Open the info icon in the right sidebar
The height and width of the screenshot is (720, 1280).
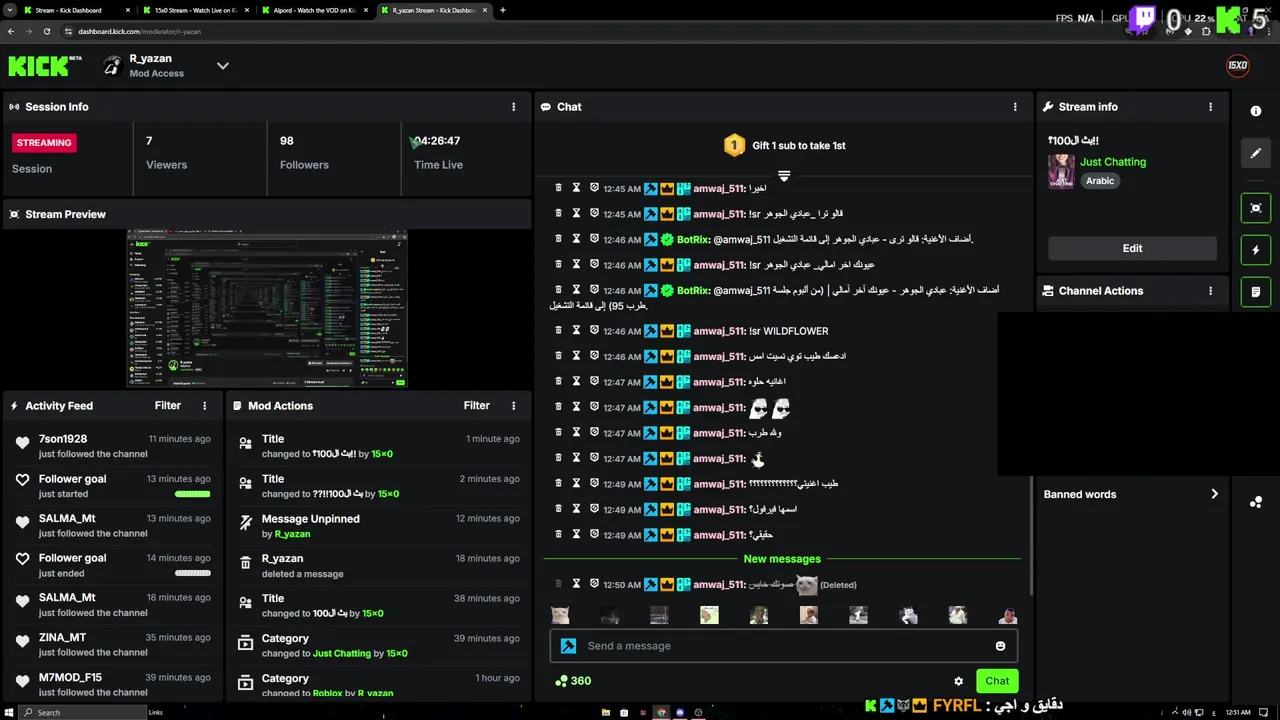click(x=1256, y=111)
